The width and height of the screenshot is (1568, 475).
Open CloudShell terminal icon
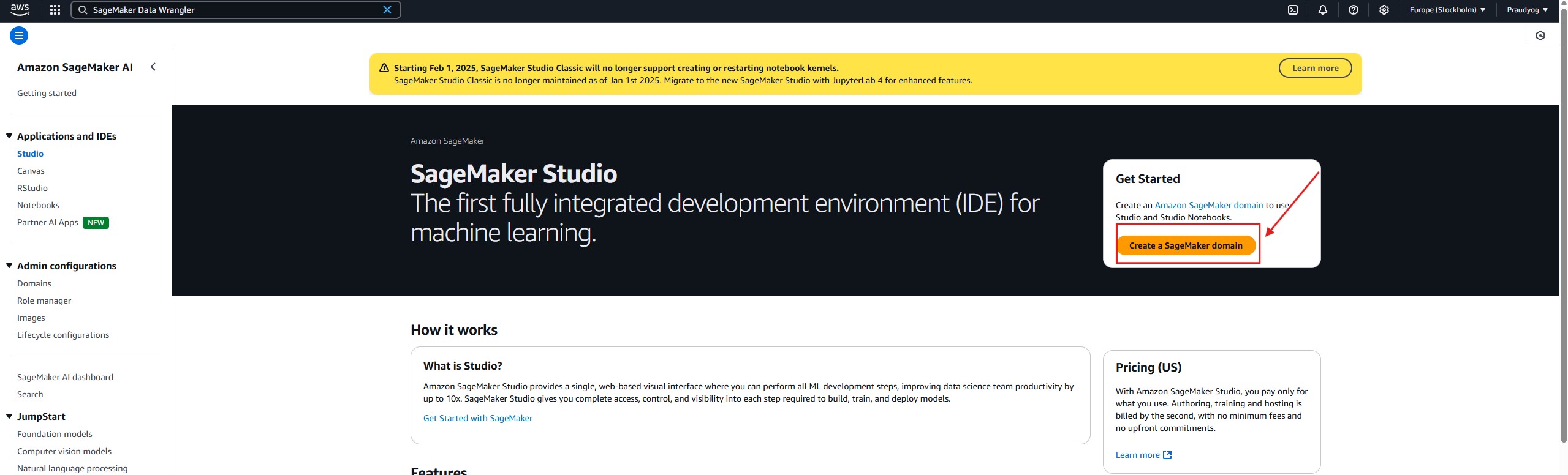(1293, 10)
